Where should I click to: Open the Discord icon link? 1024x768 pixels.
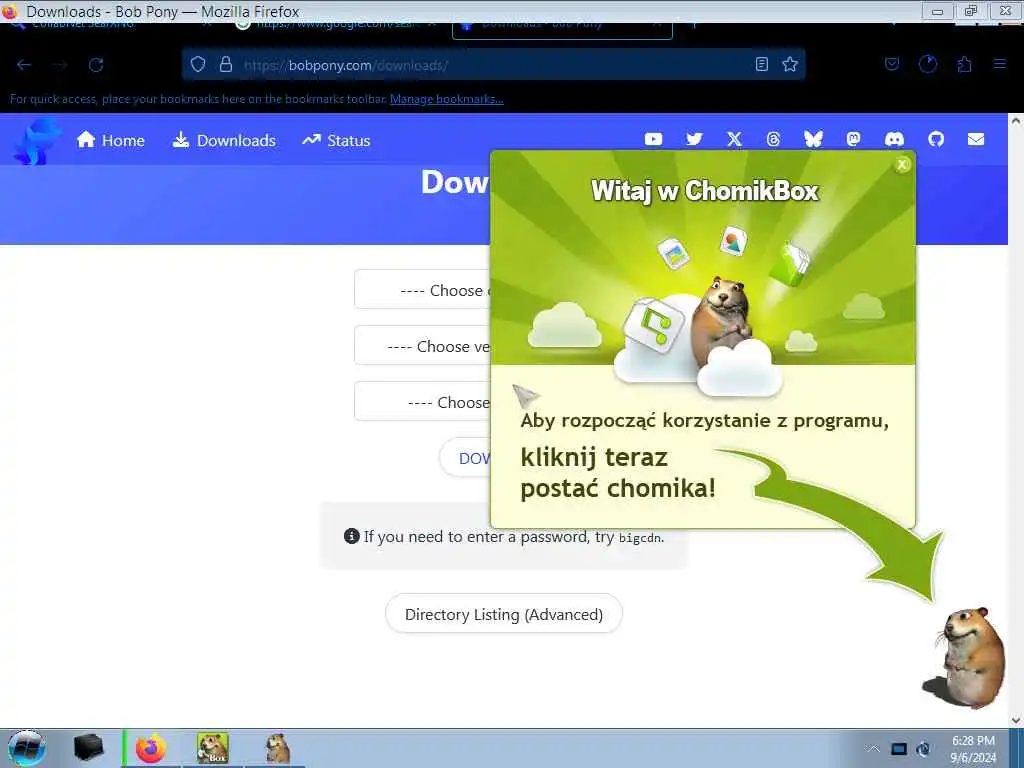click(894, 139)
